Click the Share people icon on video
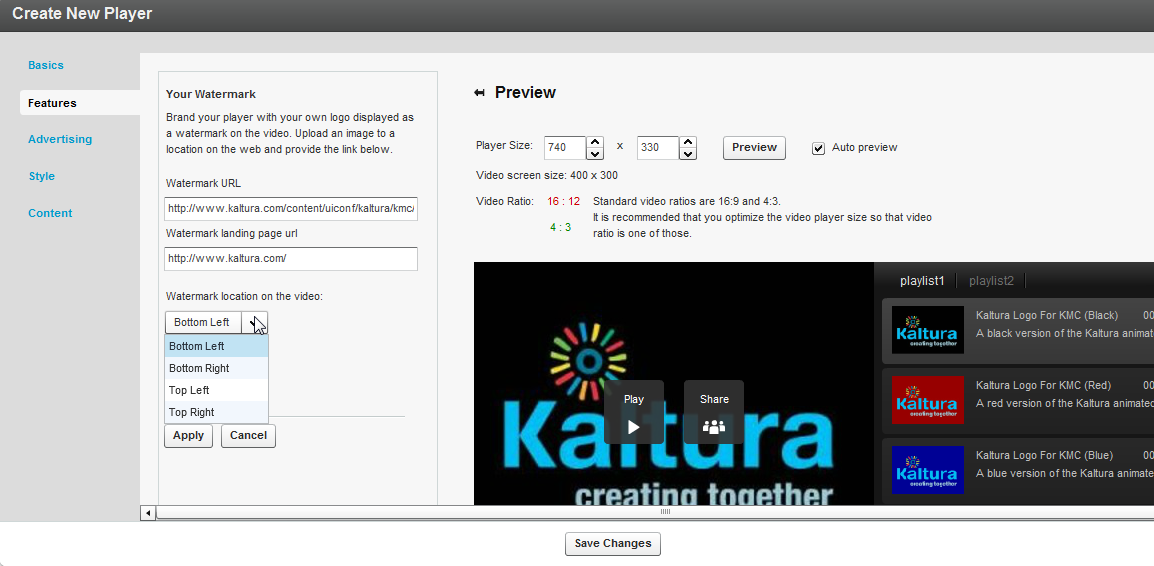The height and width of the screenshot is (566, 1154). (x=714, y=427)
